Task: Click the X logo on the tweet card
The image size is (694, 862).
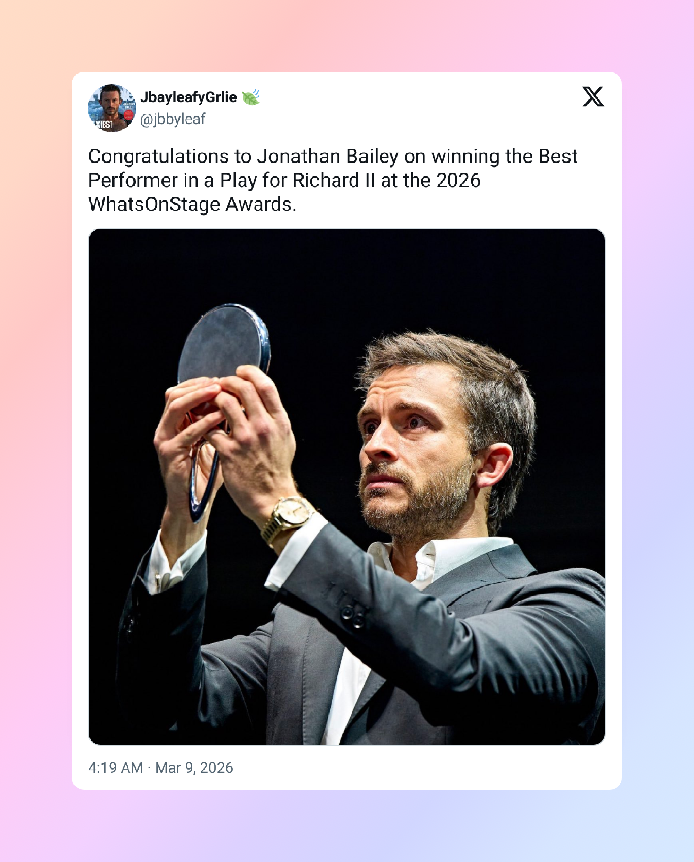Action: tap(593, 96)
